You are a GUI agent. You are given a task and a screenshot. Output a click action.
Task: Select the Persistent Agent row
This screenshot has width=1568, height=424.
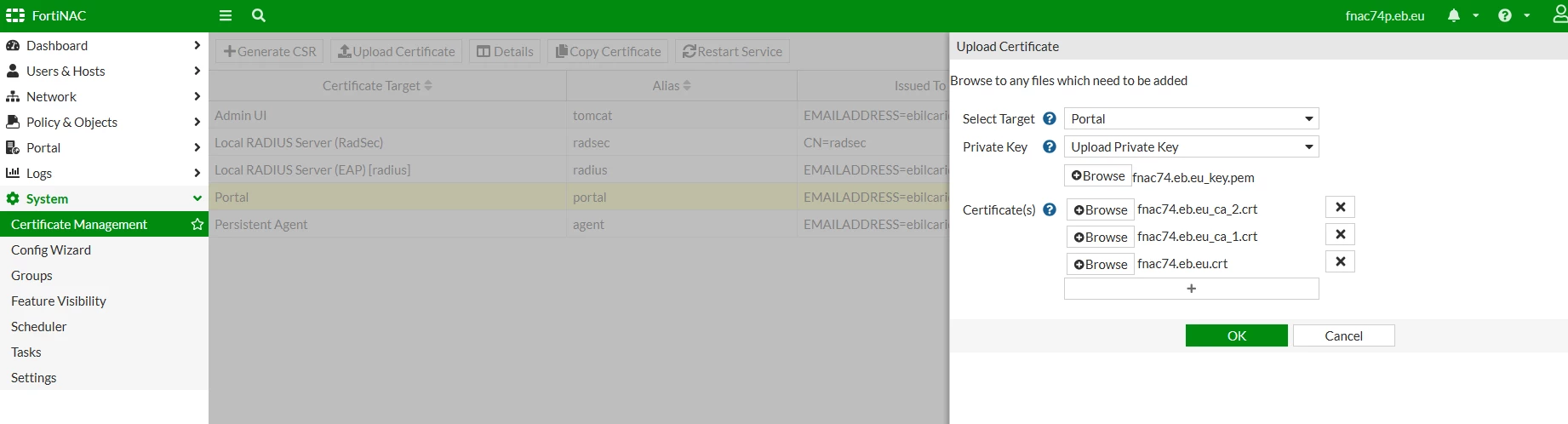[579, 224]
